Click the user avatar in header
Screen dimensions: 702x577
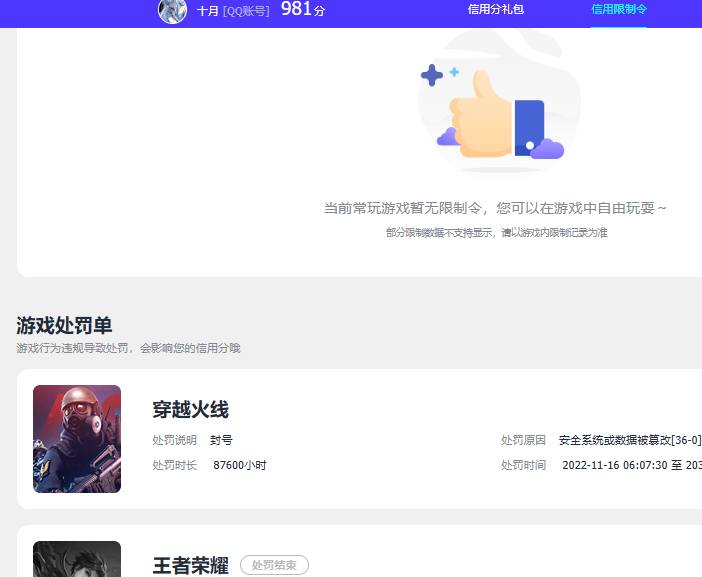[172, 11]
